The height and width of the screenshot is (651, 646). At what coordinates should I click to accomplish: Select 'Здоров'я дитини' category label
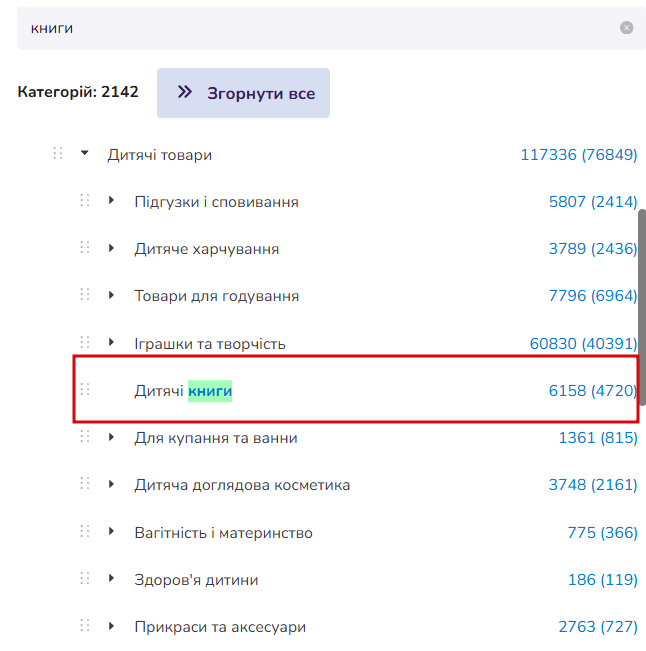(196, 580)
